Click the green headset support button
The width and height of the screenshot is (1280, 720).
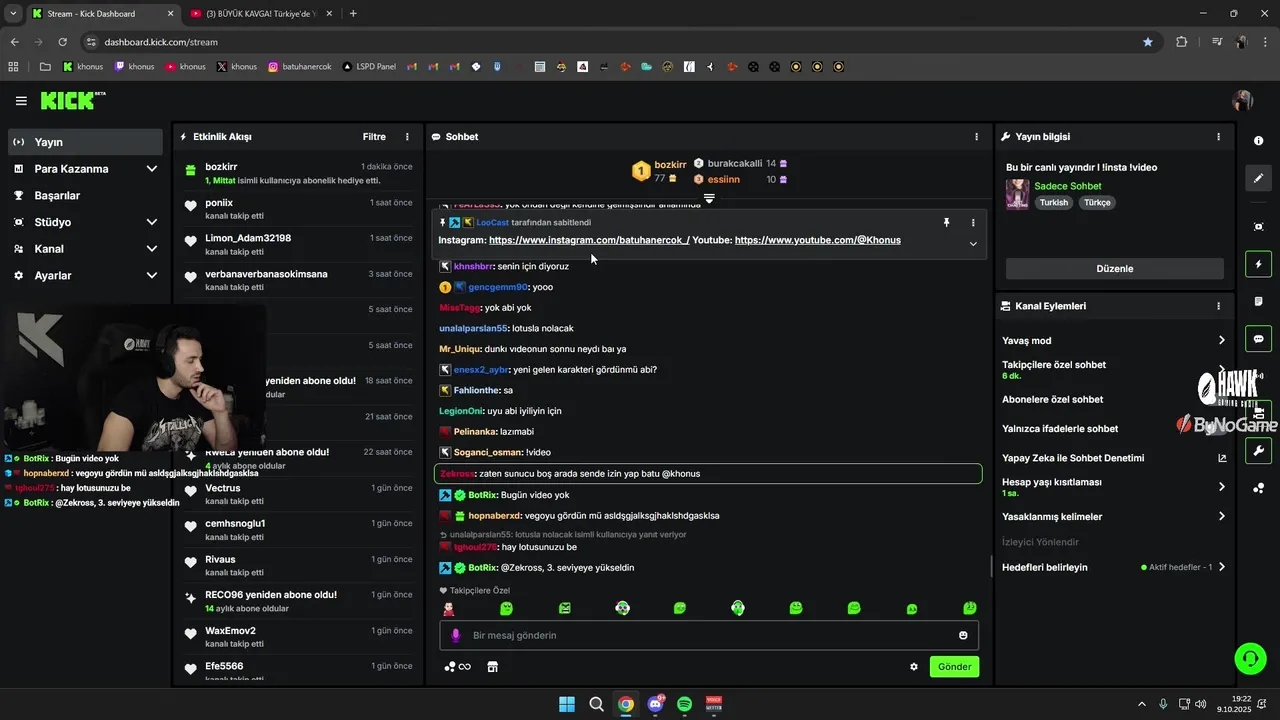coord(1250,658)
